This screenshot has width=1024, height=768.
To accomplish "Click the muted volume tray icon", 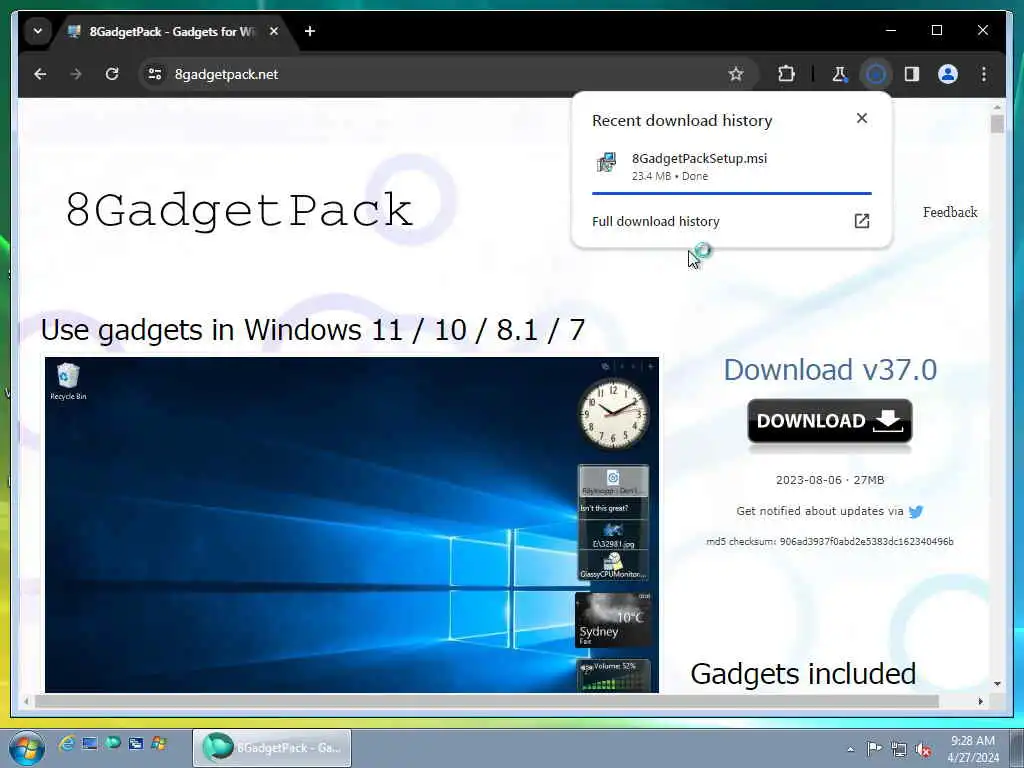I will (923, 749).
